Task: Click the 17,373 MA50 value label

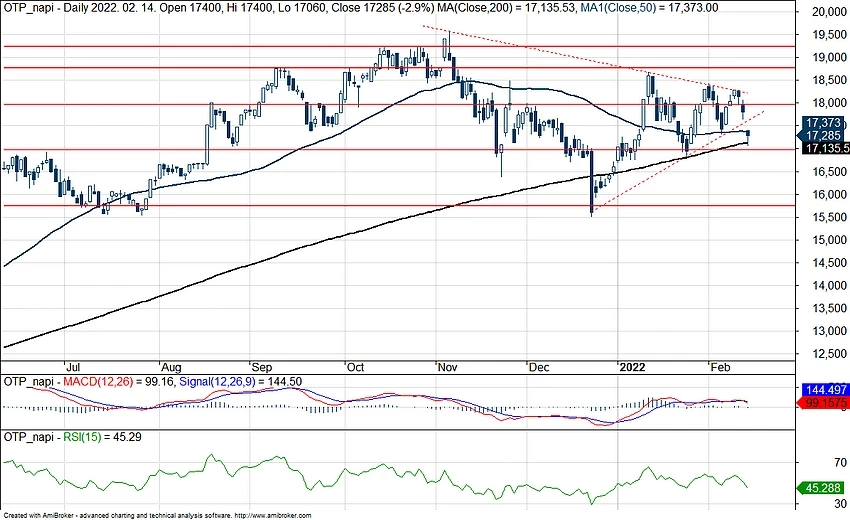Action: [x=823, y=123]
